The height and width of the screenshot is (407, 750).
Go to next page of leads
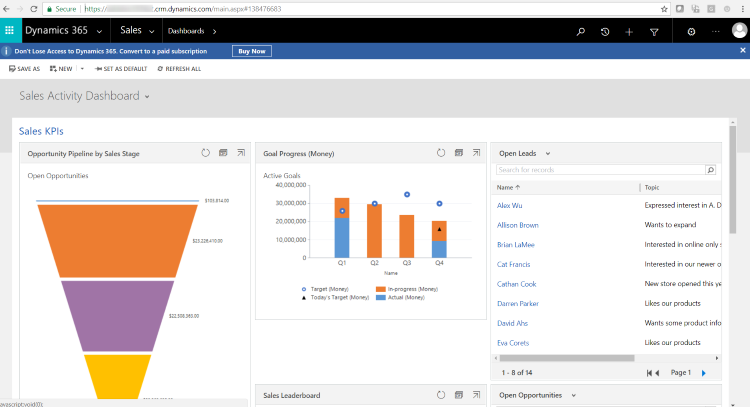click(x=704, y=373)
